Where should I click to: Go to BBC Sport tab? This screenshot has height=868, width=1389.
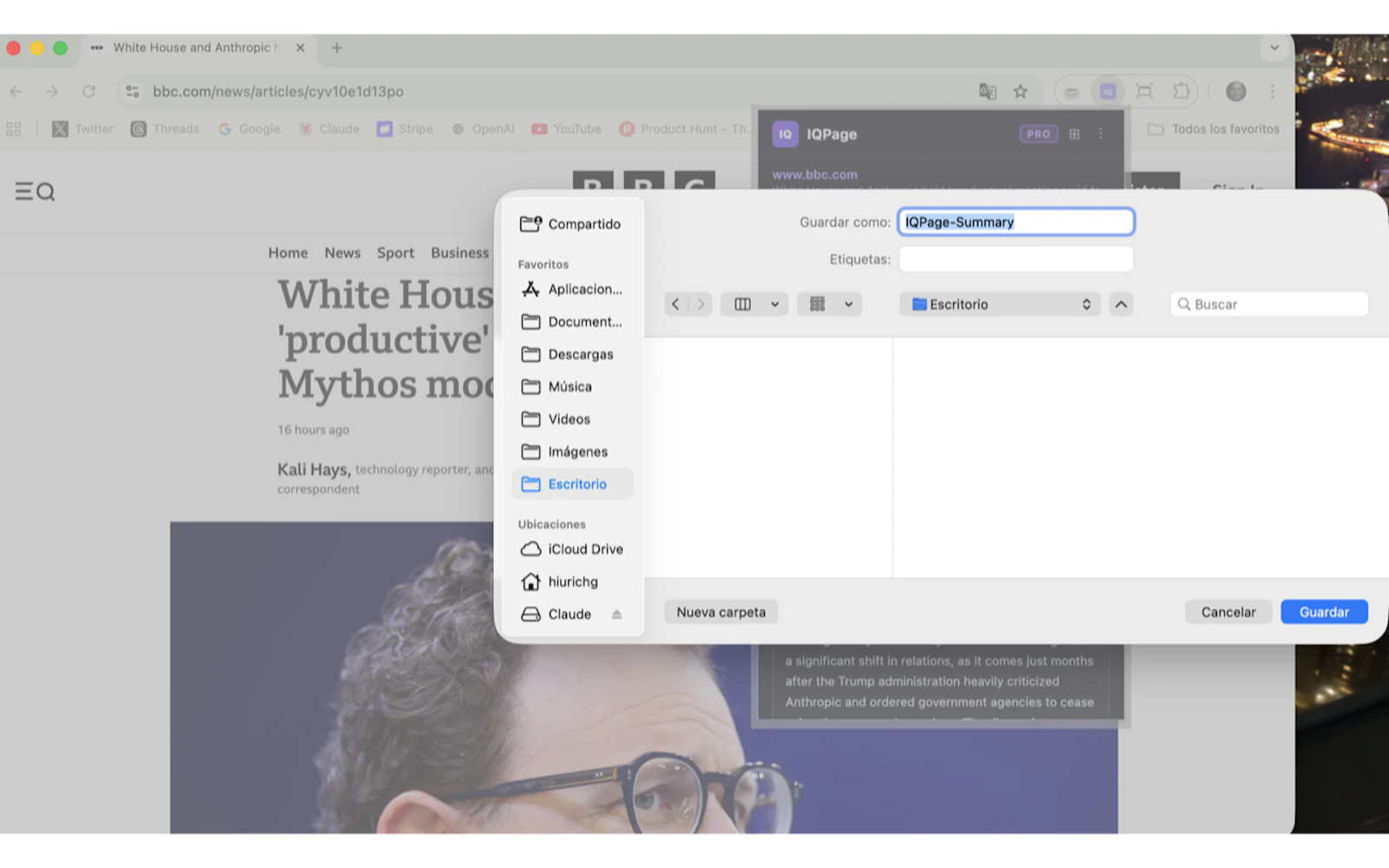[396, 253]
